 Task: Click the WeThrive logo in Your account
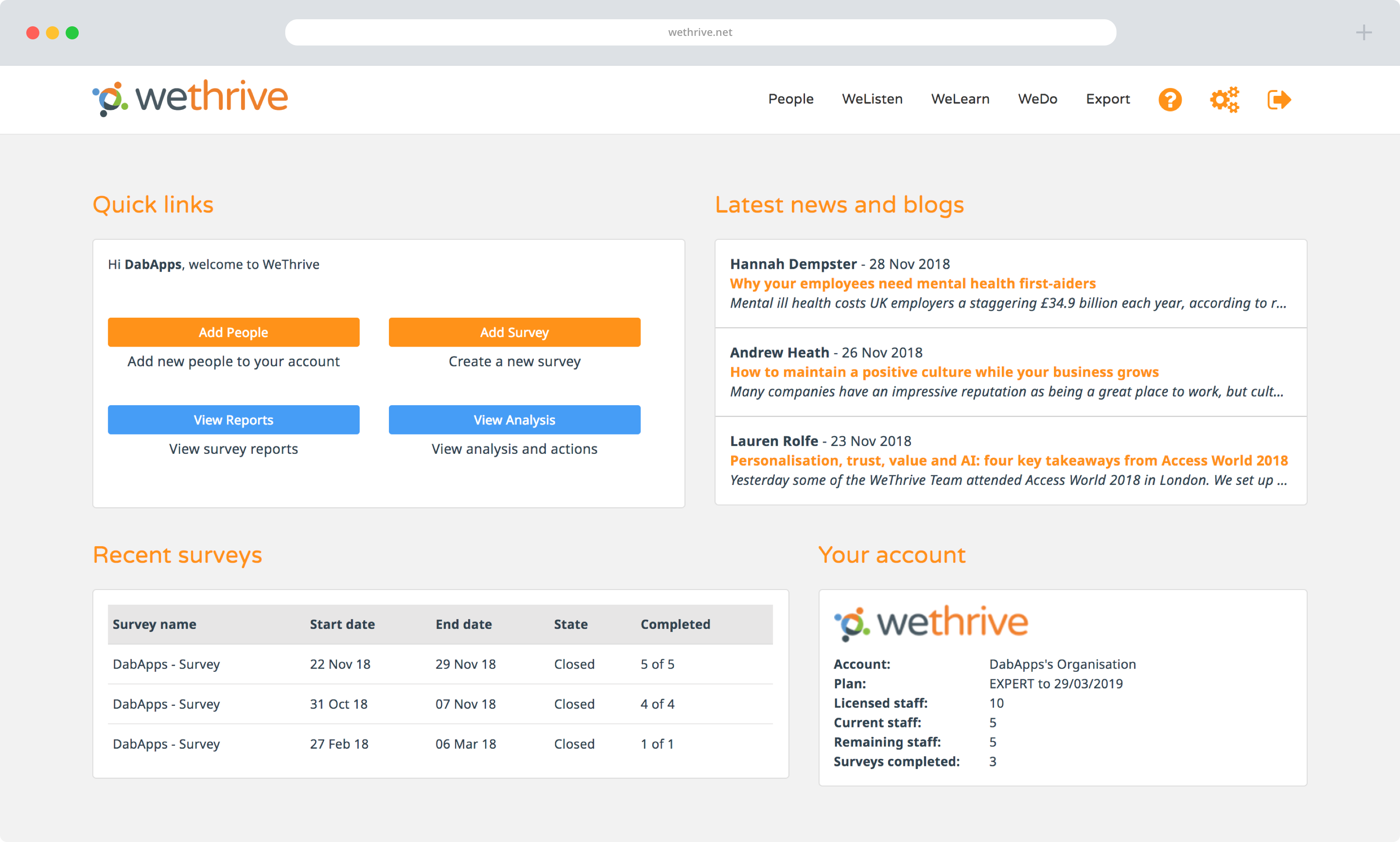point(931,623)
